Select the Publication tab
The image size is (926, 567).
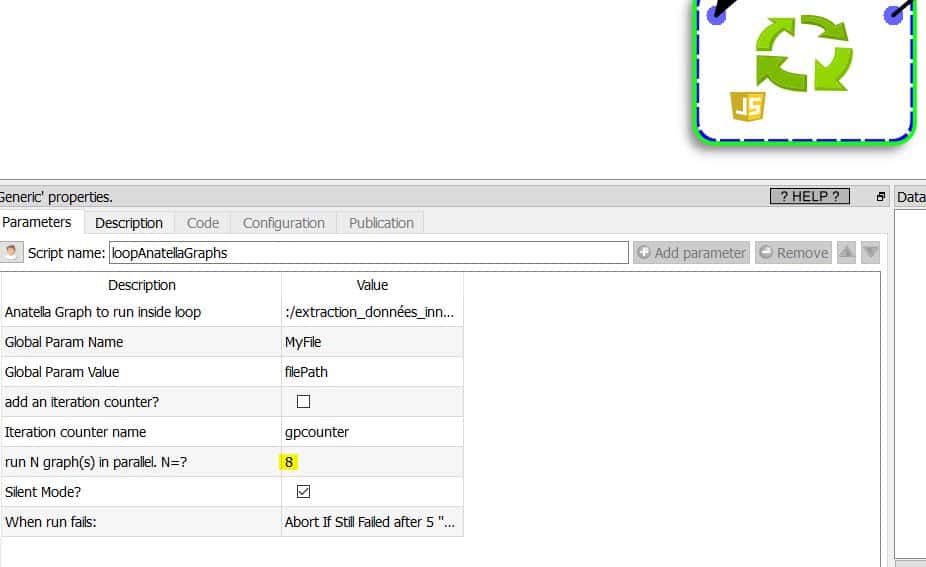(381, 223)
